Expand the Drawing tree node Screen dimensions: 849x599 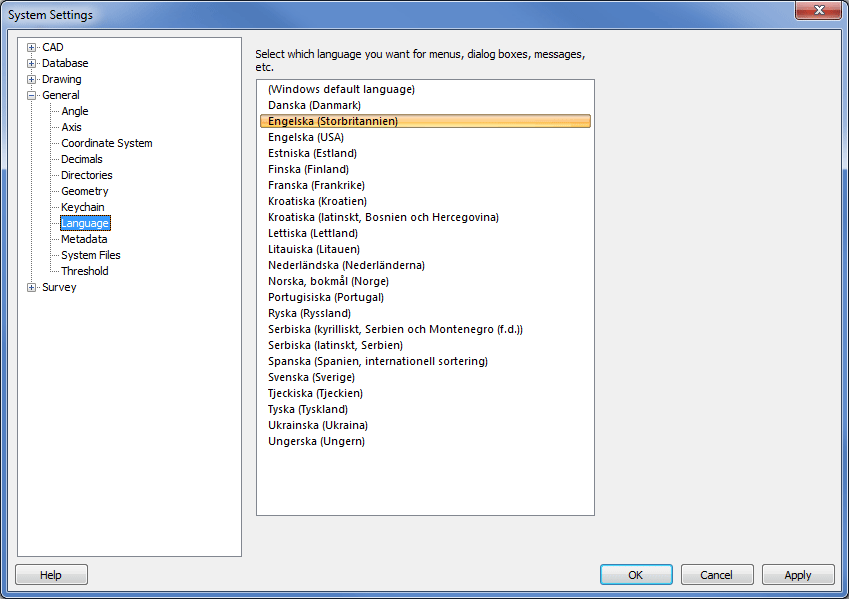[32, 79]
